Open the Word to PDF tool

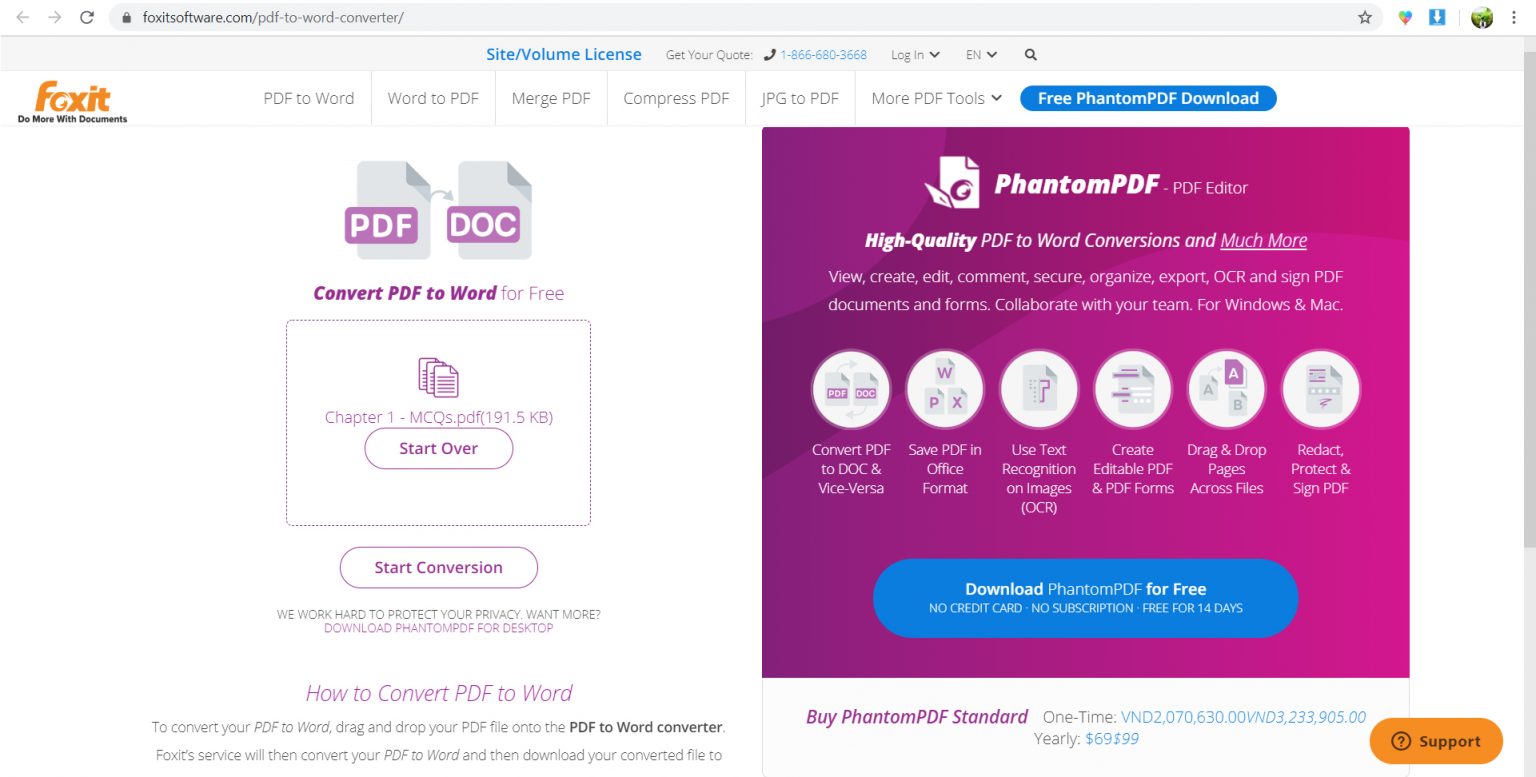[x=433, y=98]
